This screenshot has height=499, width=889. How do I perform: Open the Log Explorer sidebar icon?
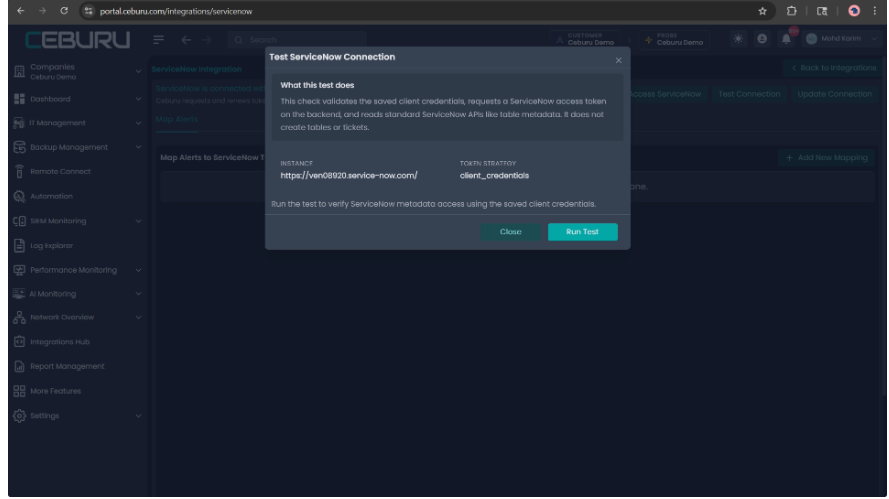click(x=19, y=246)
